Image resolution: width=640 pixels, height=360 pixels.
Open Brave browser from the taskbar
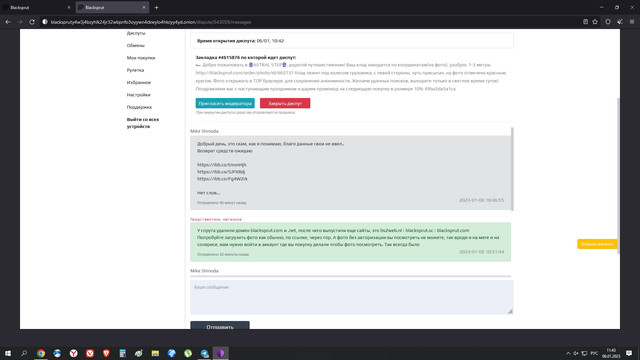point(106,353)
